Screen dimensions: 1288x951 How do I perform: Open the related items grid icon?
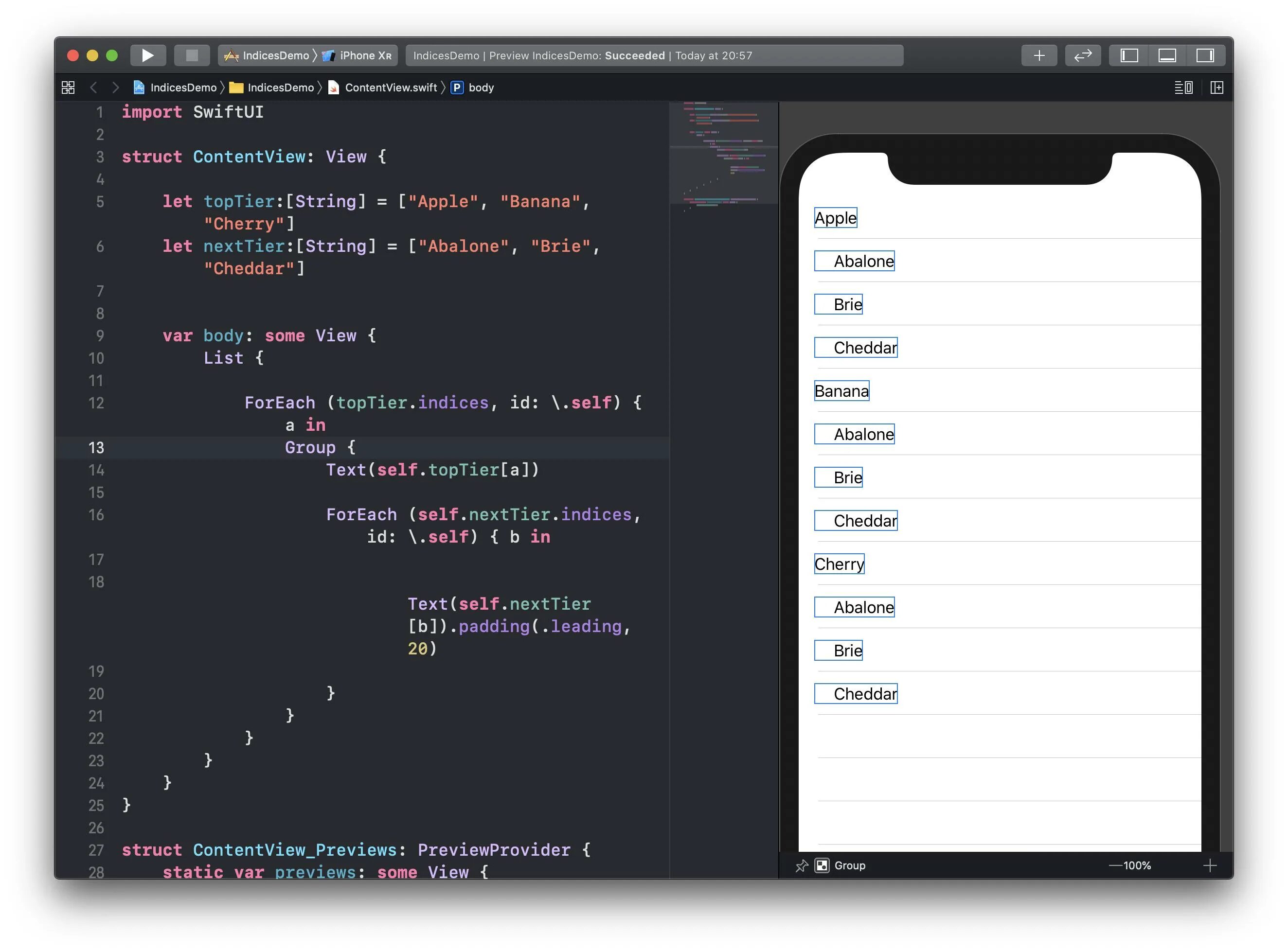[68, 88]
